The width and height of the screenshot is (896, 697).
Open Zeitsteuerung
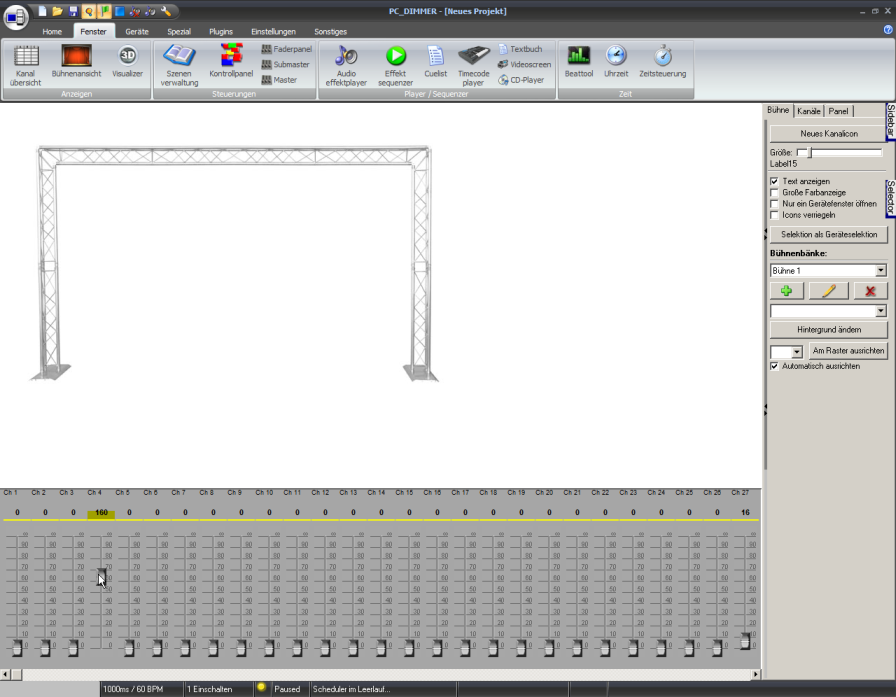(663, 61)
